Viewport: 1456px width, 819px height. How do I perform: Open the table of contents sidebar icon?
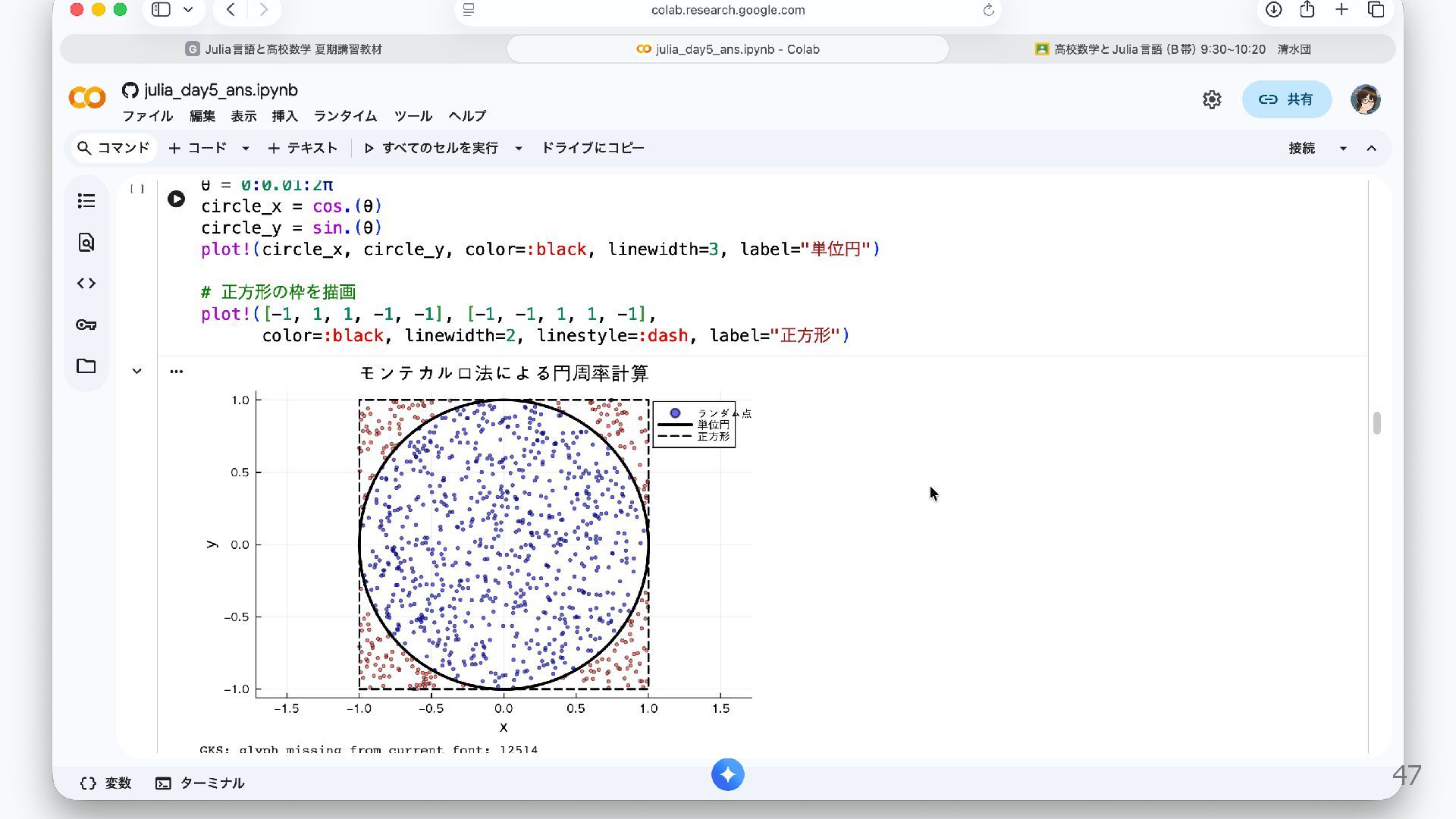click(86, 201)
